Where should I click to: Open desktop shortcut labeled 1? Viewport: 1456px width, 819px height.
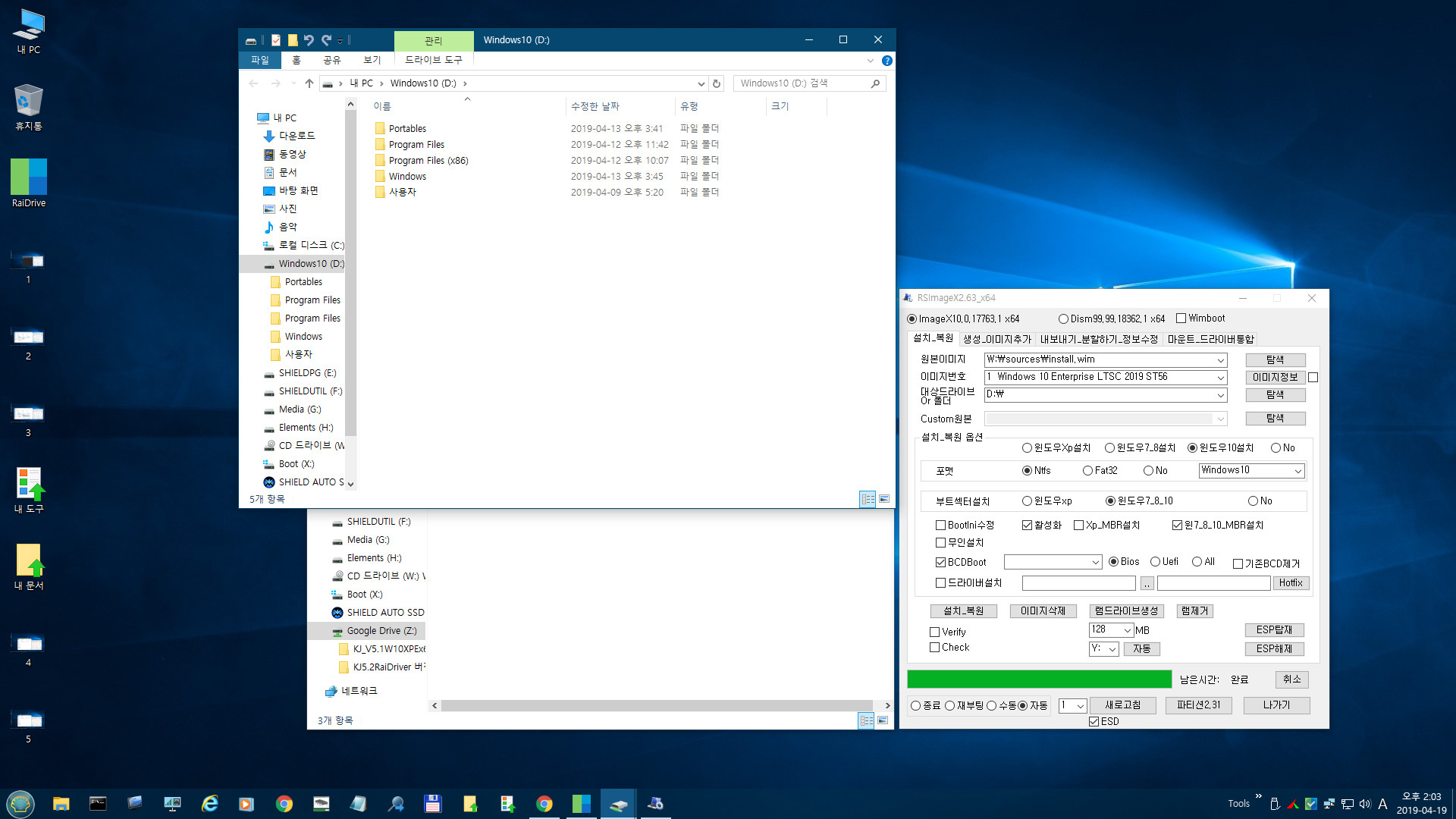[x=29, y=266]
